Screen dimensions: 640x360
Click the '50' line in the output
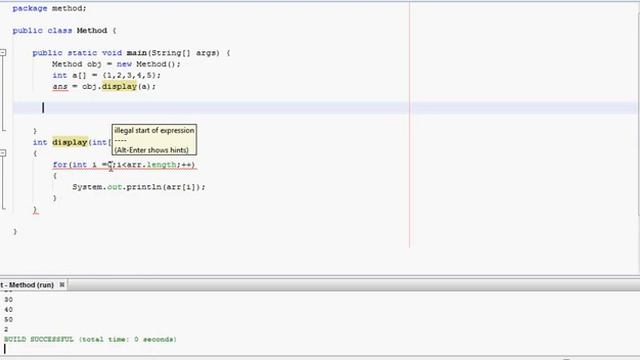pos(9,320)
